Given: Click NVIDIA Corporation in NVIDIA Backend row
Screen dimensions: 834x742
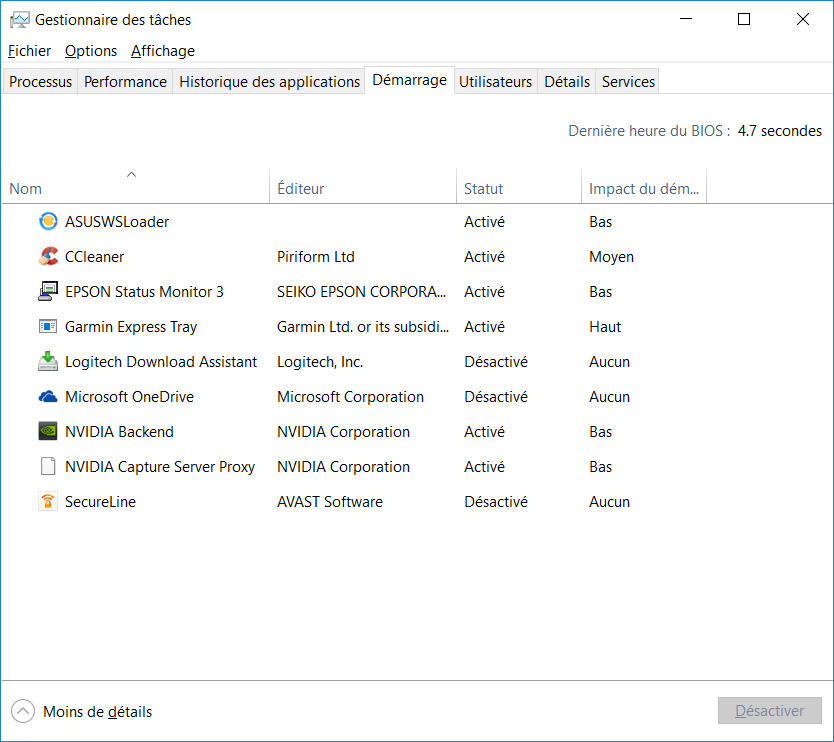Looking at the screenshot, I should pos(343,432).
